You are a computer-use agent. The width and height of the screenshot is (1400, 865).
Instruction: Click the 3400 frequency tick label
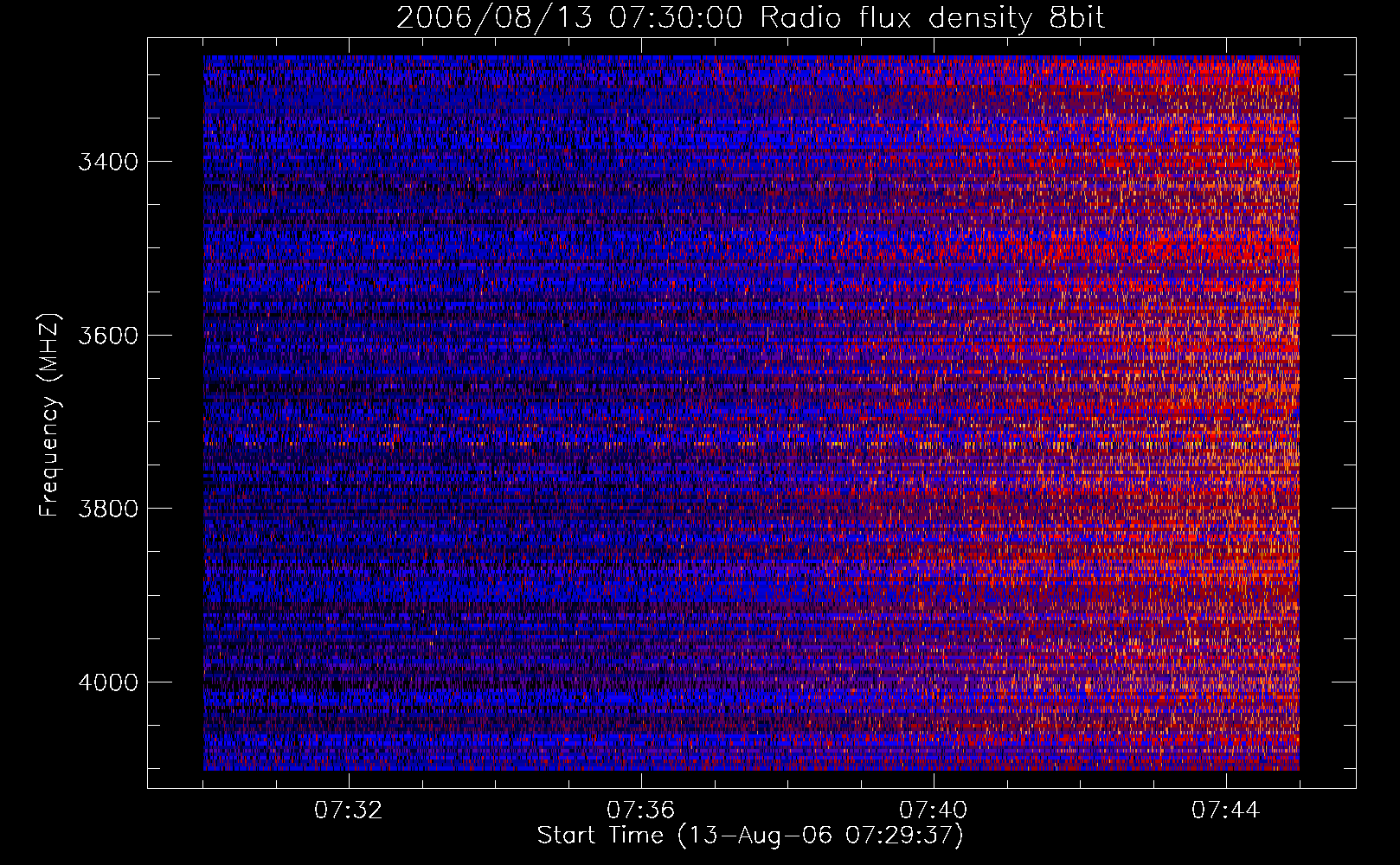tap(108, 162)
